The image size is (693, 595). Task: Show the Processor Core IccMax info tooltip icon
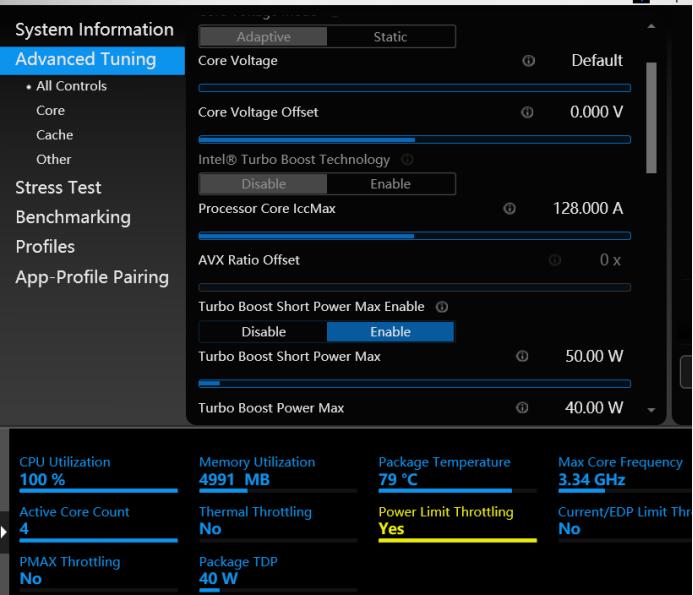click(x=509, y=209)
